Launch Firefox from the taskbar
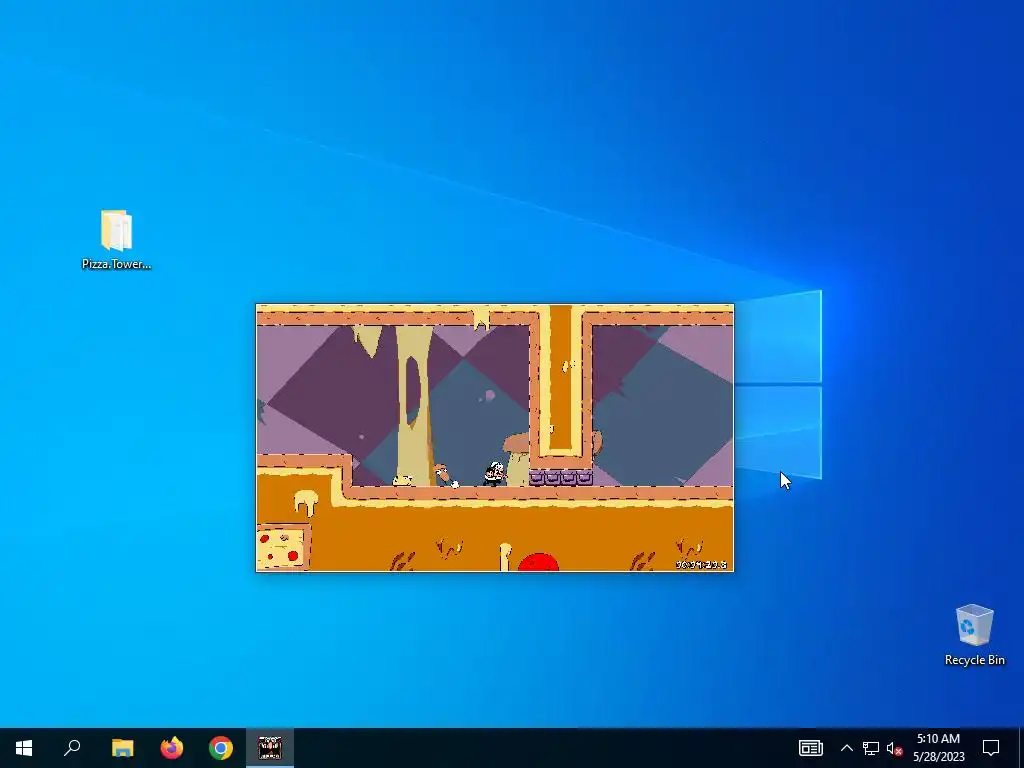This screenshot has width=1024, height=768. pyautogui.click(x=172, y=748)
